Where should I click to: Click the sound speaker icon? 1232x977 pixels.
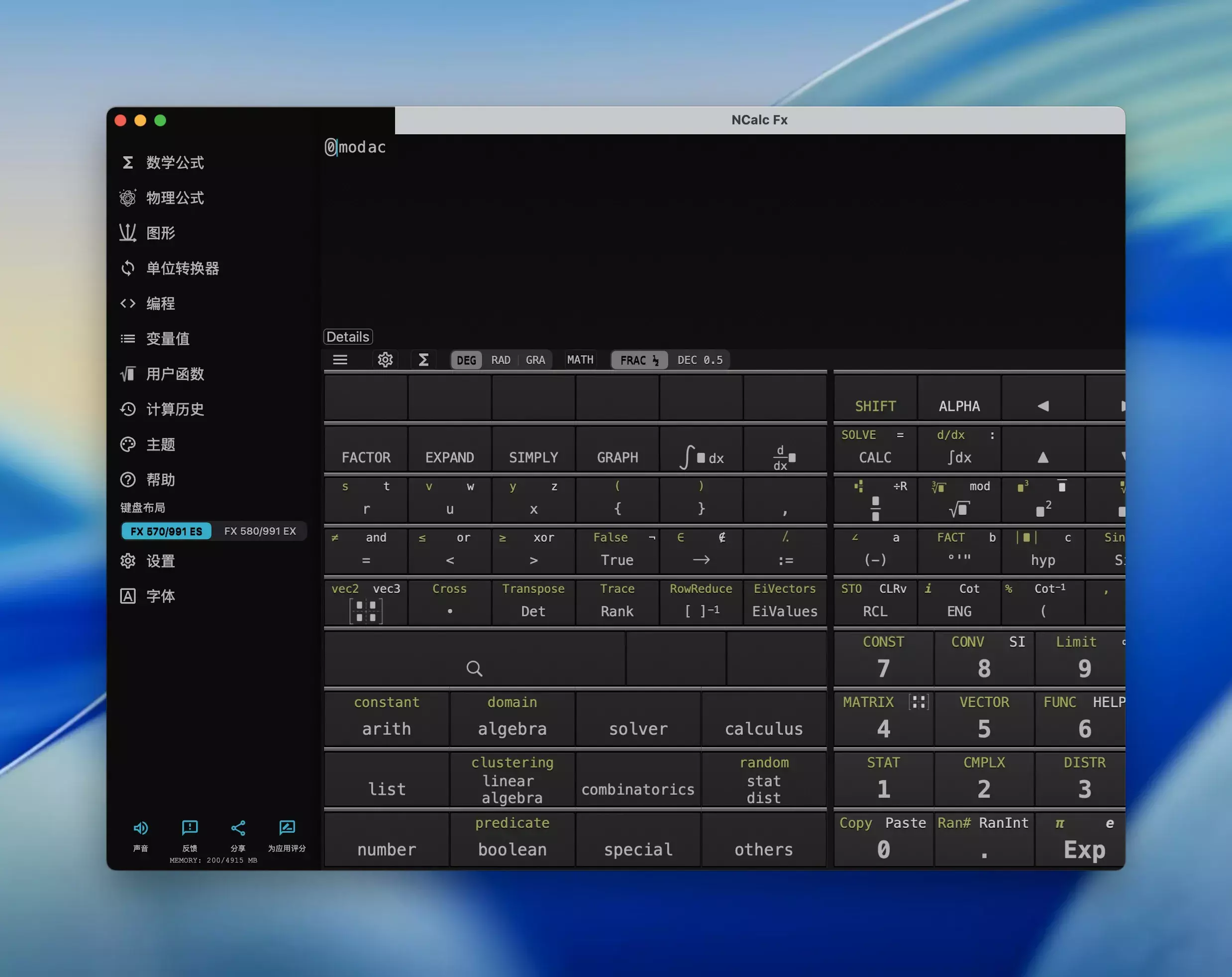point(141,828)
